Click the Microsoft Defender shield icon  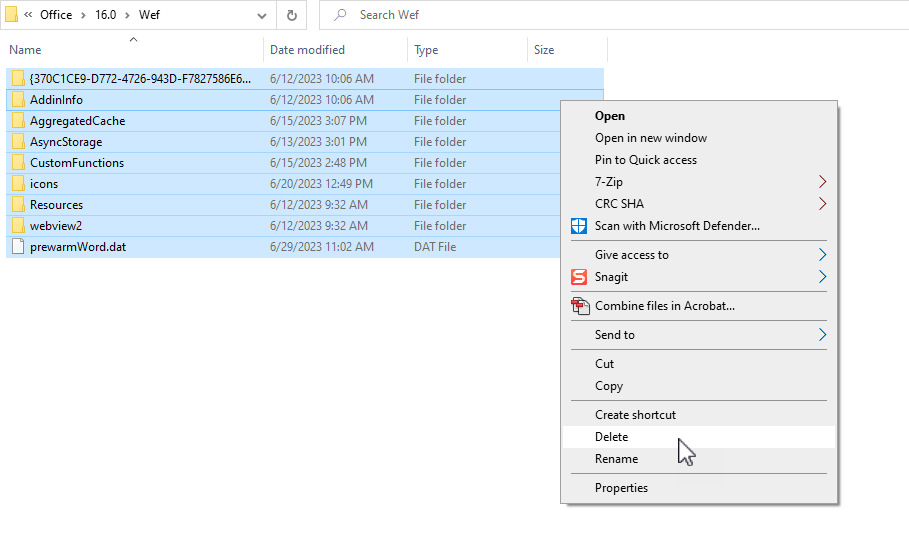[578, 226]
